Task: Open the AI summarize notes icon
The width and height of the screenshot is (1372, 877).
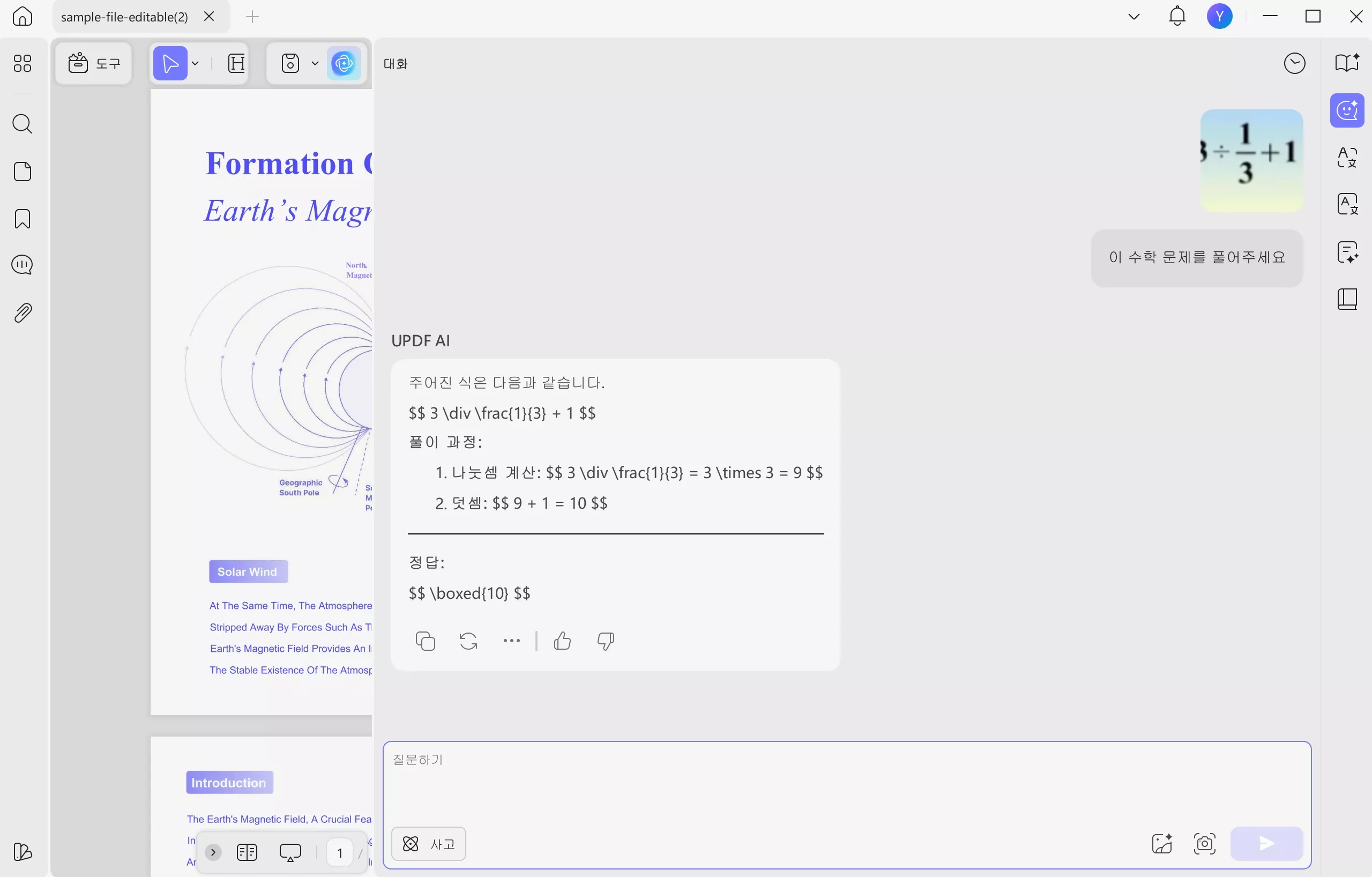Action: [1347, 252]
